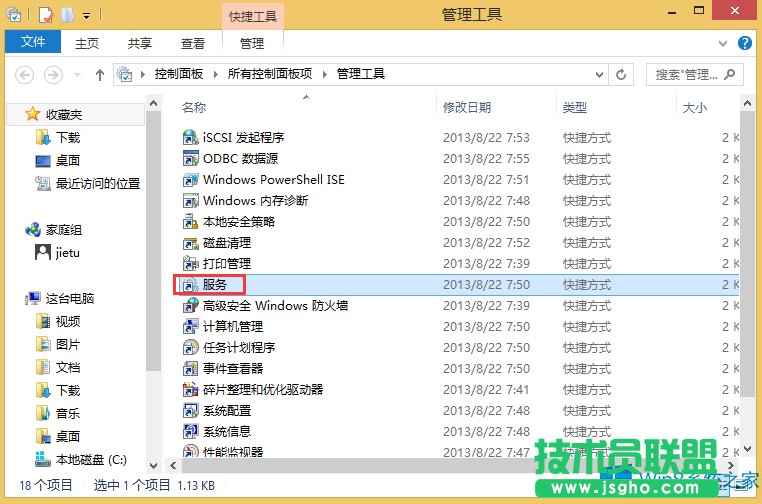The width and height of the screenshot is (762, 504).
Task: Open the 管理 ribbon tab
Action: pyautogui.click(x=252, y=44)
